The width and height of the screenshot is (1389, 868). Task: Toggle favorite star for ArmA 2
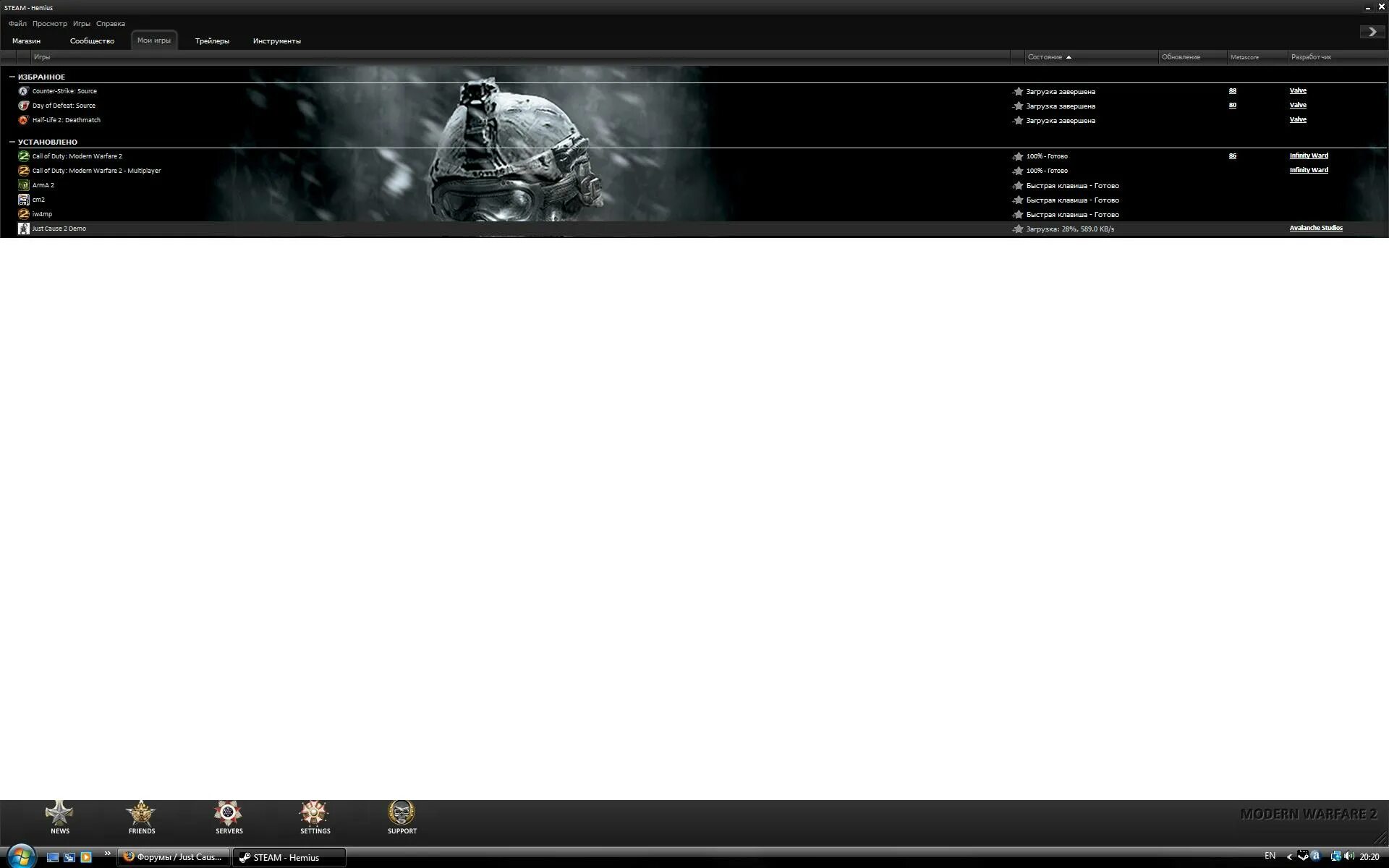point(1018,186)
